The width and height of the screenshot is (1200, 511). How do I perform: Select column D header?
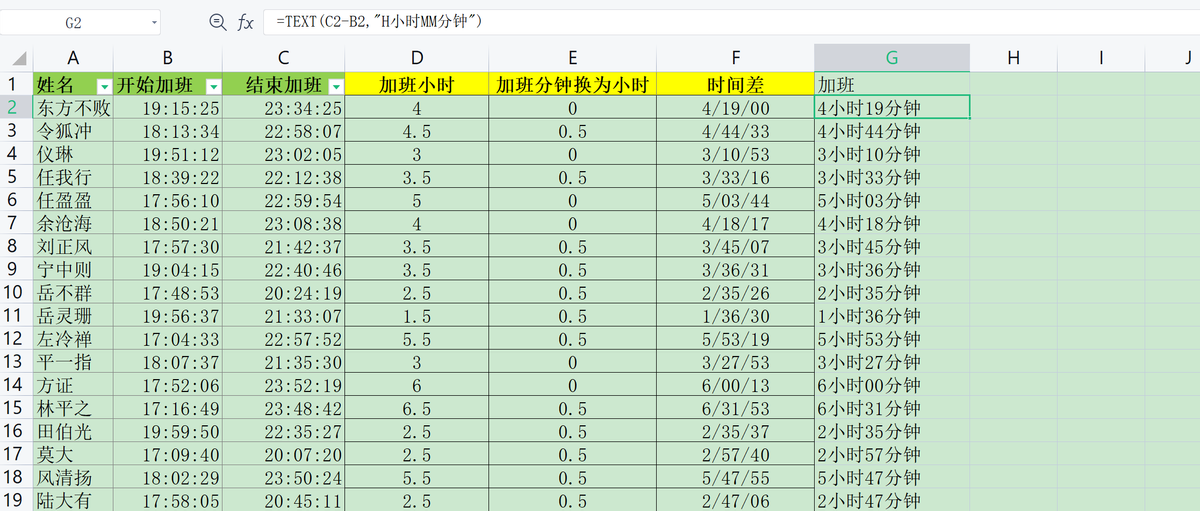click(416, 58)
